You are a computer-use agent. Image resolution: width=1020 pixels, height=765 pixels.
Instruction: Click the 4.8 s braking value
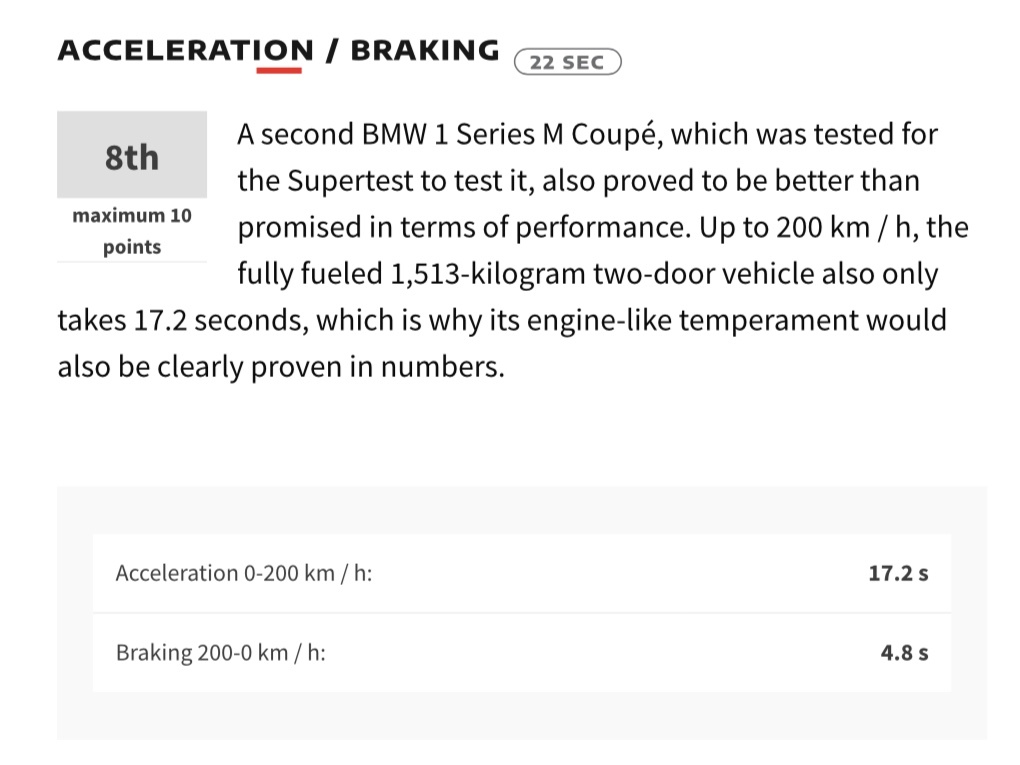(x=904, y=653)
